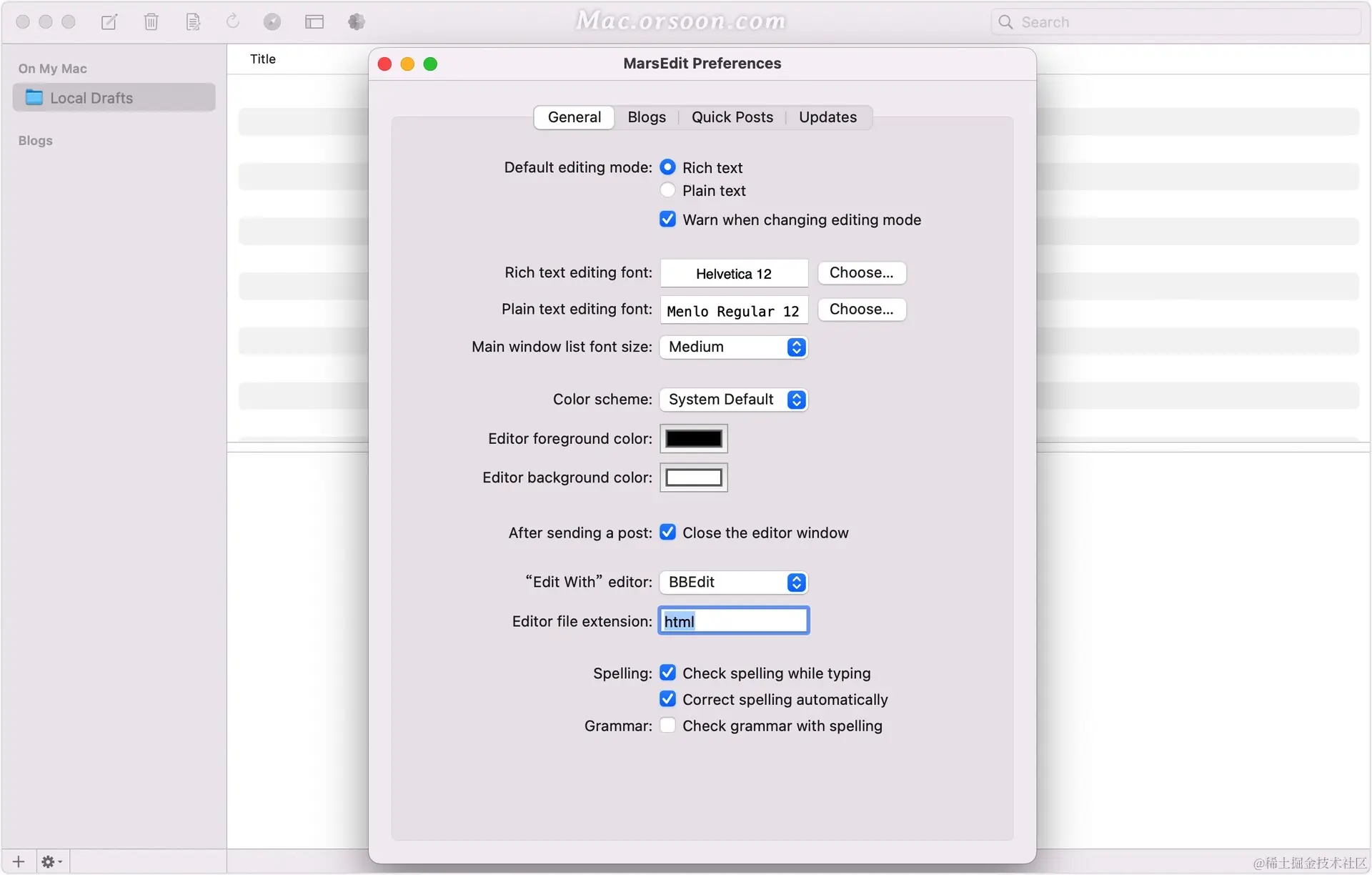Click the sidebar layout toggle icon
Viewport: 1372px width, 875px height.
pyautogui.click(x=314, y=22)
